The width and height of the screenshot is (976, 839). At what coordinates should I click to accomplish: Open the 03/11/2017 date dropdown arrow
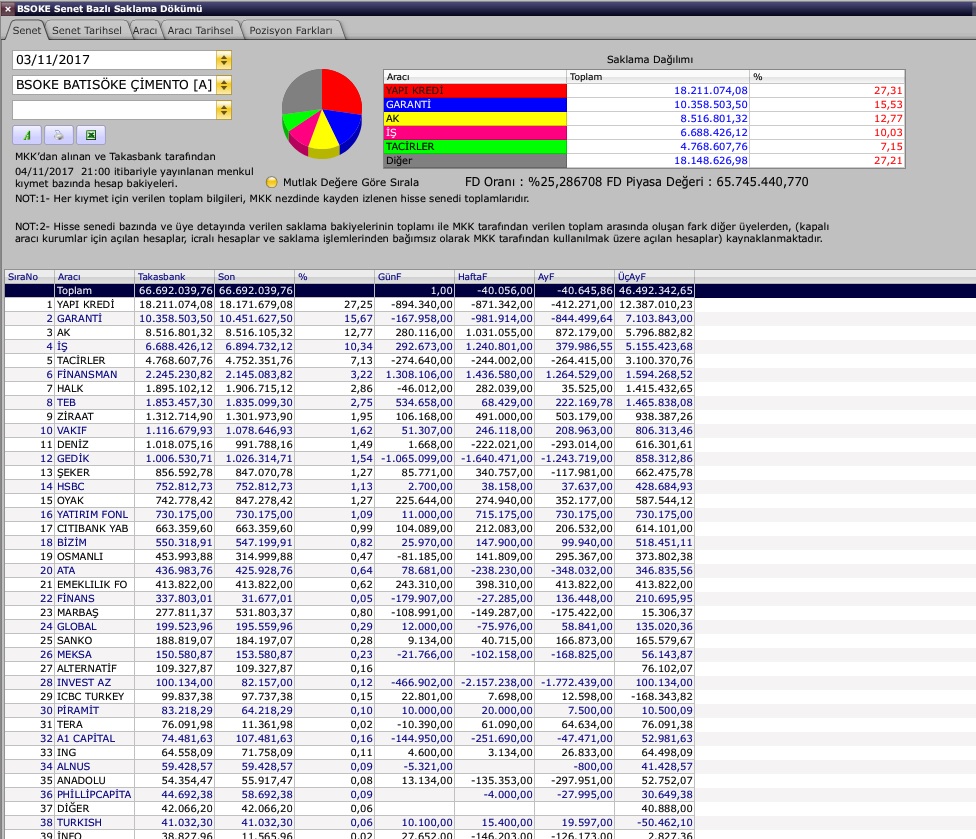click(x=223, y=60)
